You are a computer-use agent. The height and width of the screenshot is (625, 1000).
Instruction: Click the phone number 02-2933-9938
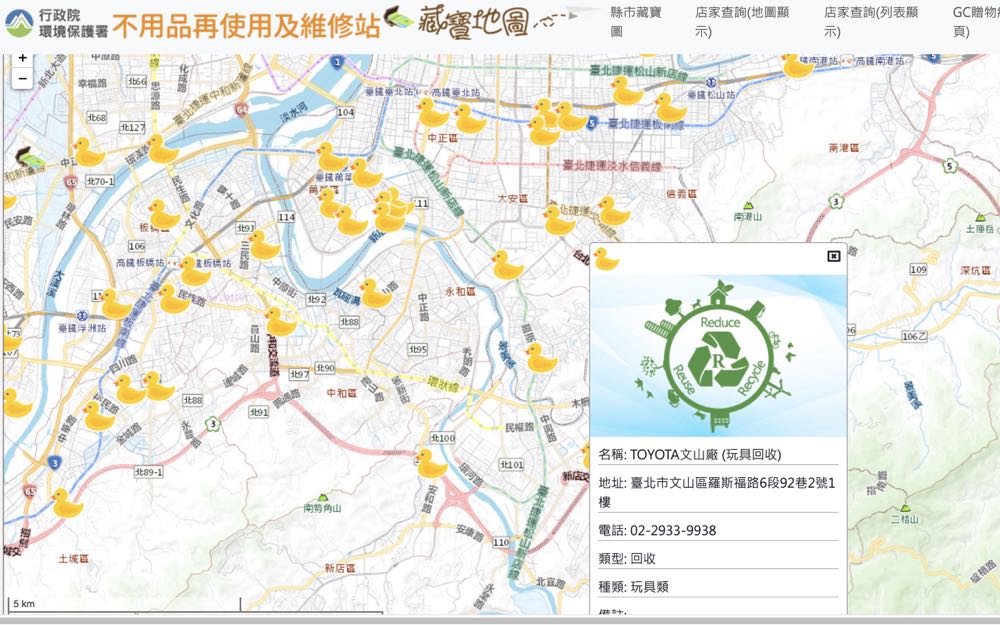673,531
